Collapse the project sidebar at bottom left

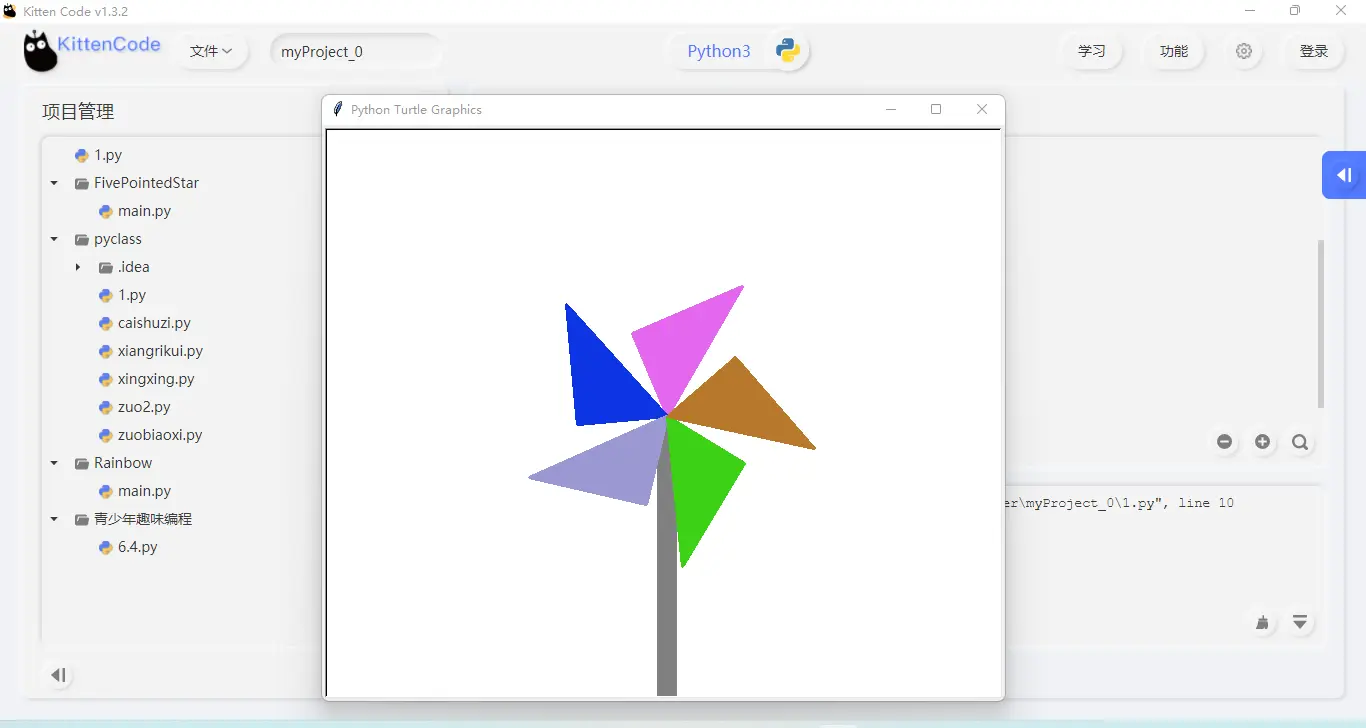pyautogui.click(x=59, y=675)
